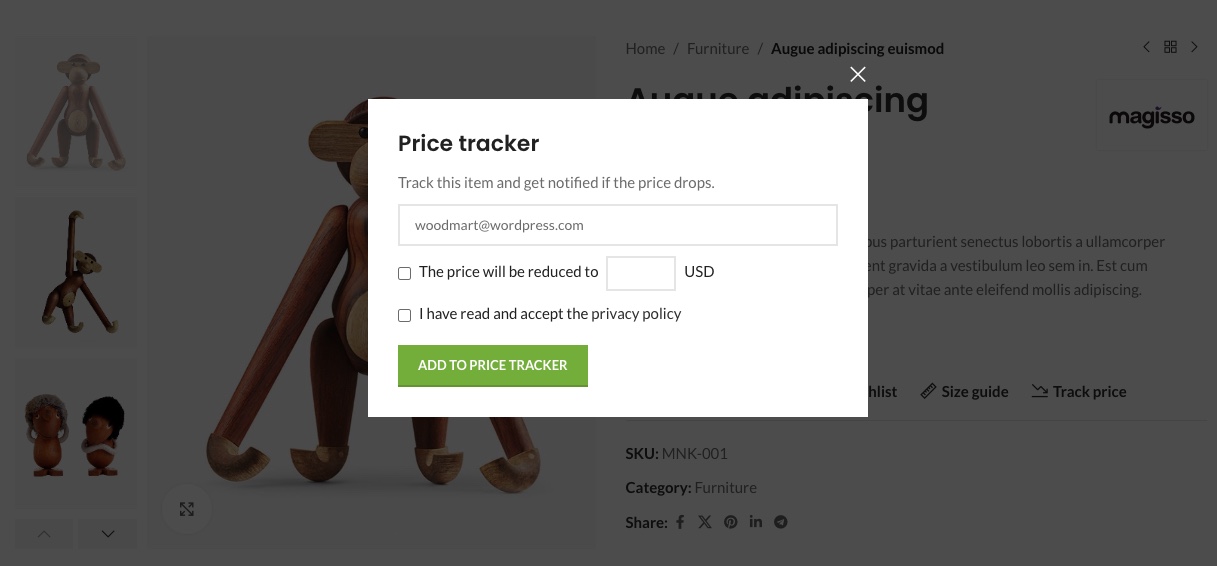Share product on LinkedIn
The image size is (1217, 566).
pos(756,522)
